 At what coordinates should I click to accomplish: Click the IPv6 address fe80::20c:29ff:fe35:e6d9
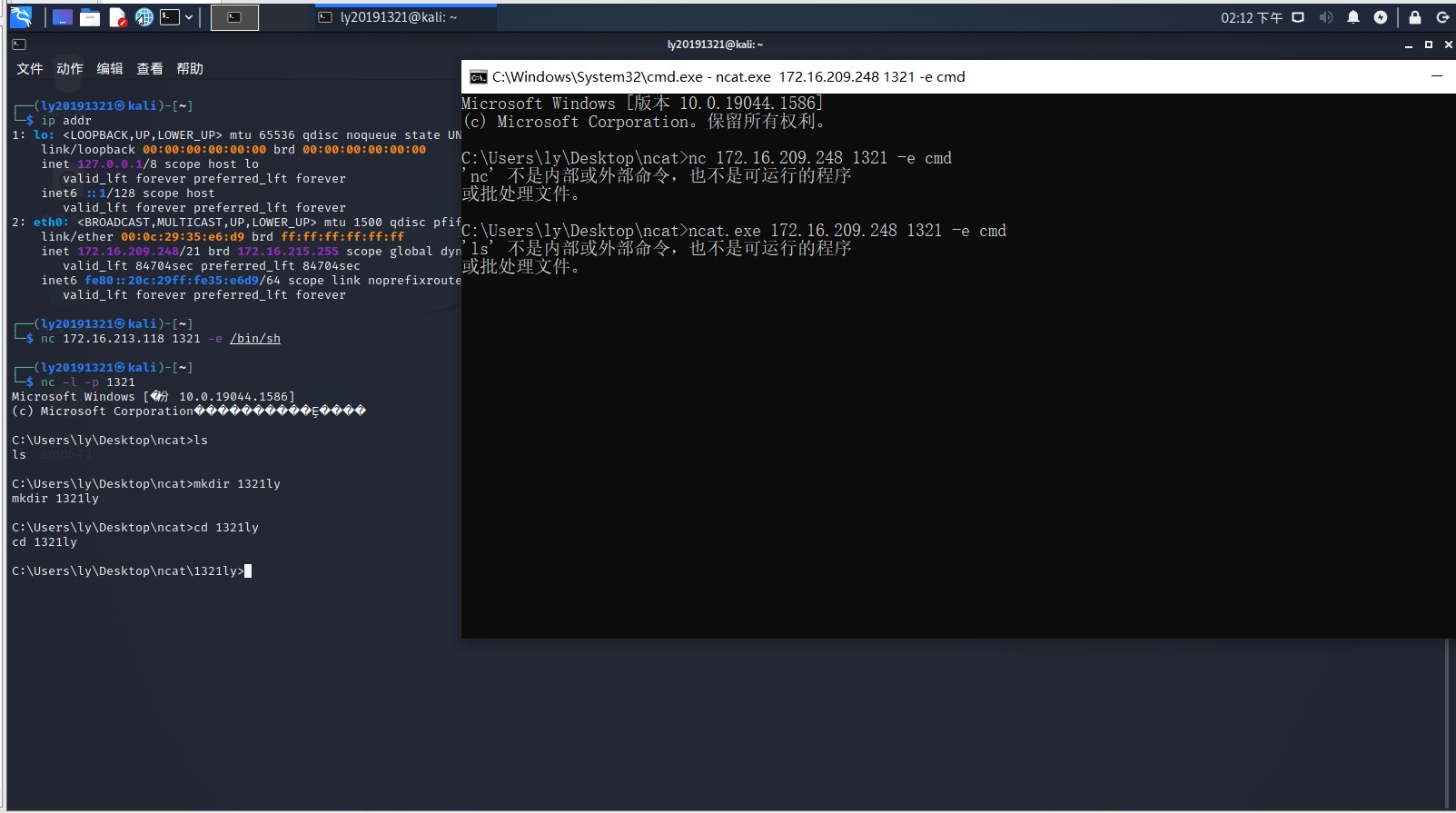pos(172,281)
